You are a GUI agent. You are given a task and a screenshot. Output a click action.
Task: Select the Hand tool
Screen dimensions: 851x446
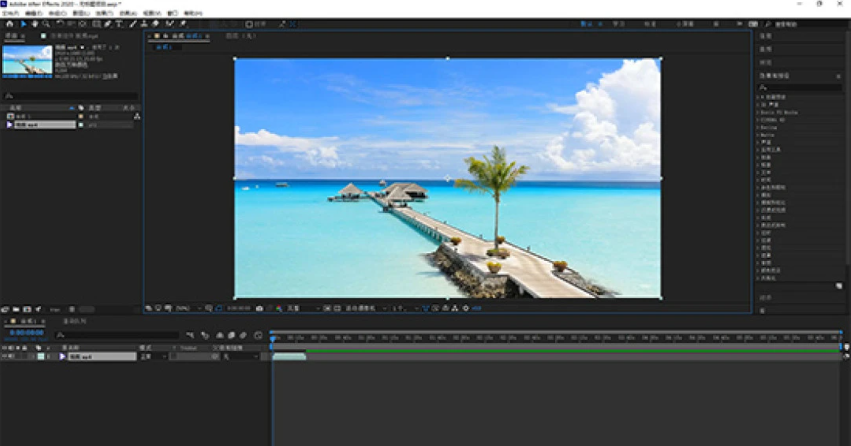(x=34, y=23)
